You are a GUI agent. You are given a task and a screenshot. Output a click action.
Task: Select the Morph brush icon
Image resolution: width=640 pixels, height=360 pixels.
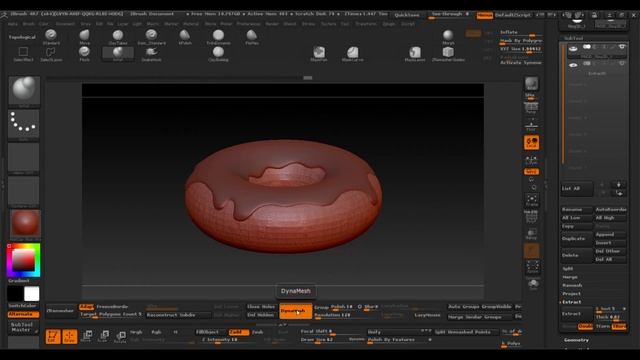point(448,37)
